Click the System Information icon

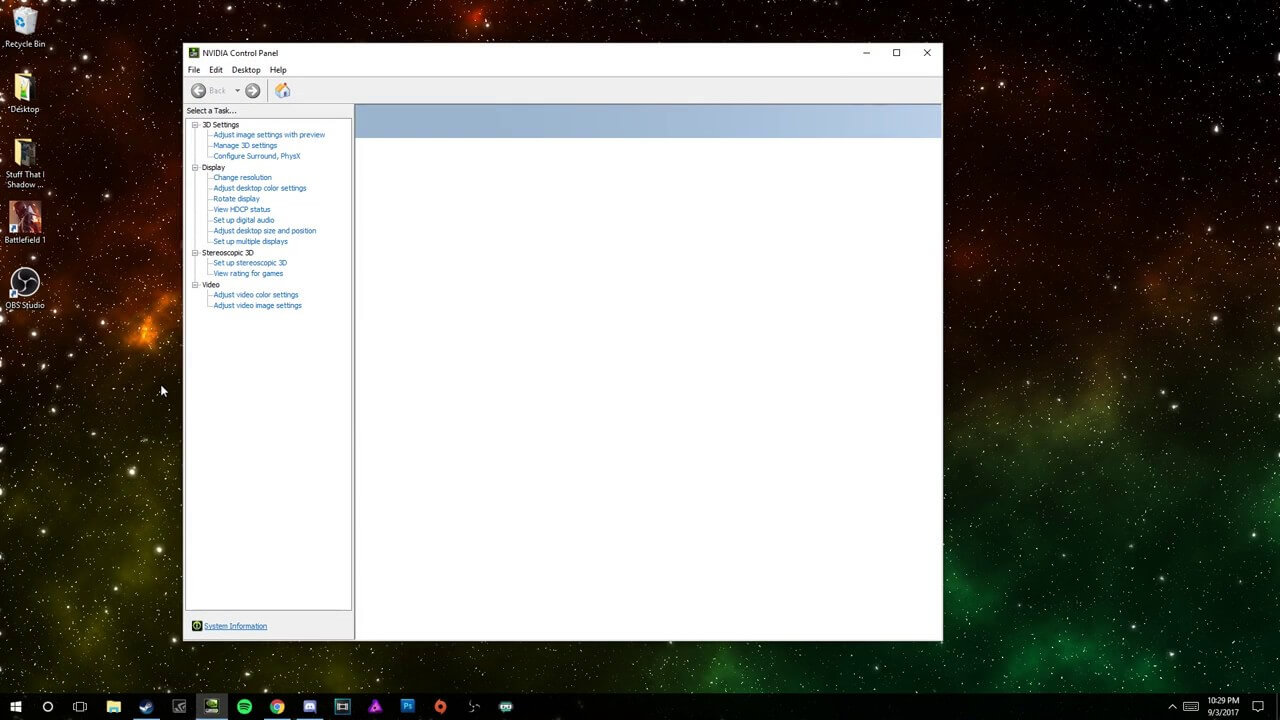tap(197, 626)
